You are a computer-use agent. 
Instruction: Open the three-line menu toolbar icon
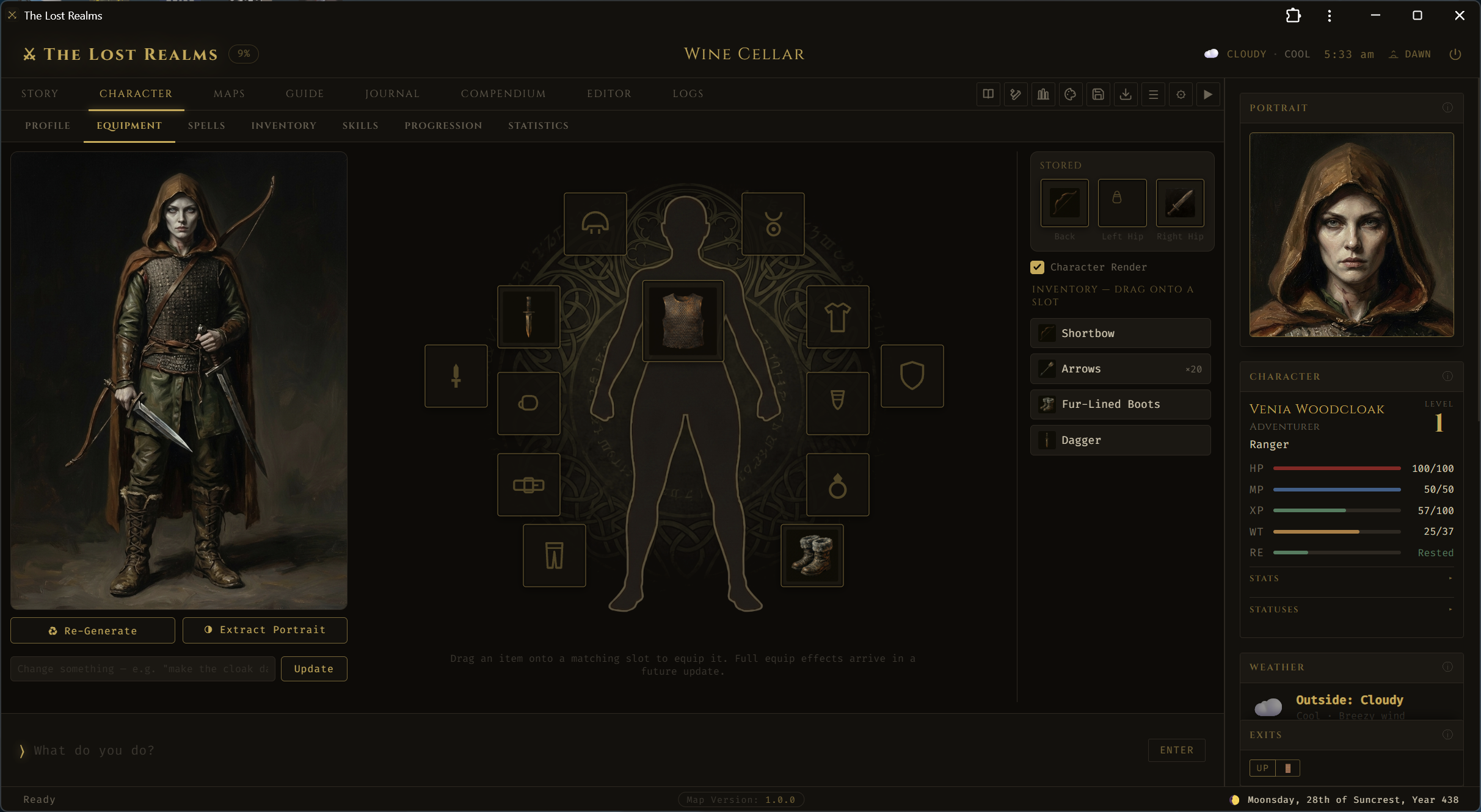pos(1153,94)
